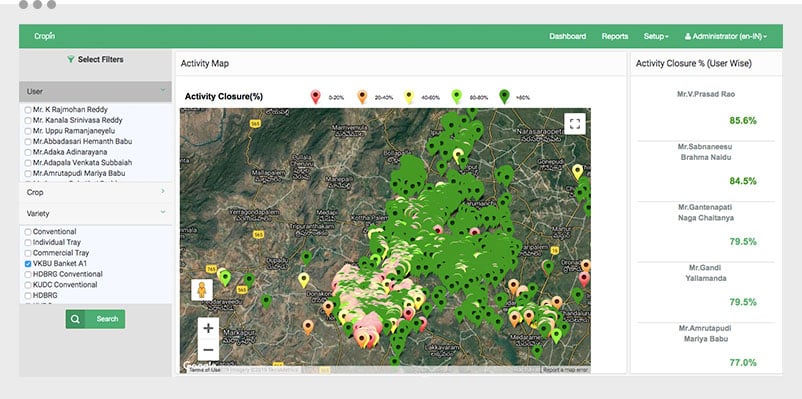The width and height of the screenshot is (802, 399).
Task: Check the Individual Tray variety
Action: point(28,243)
